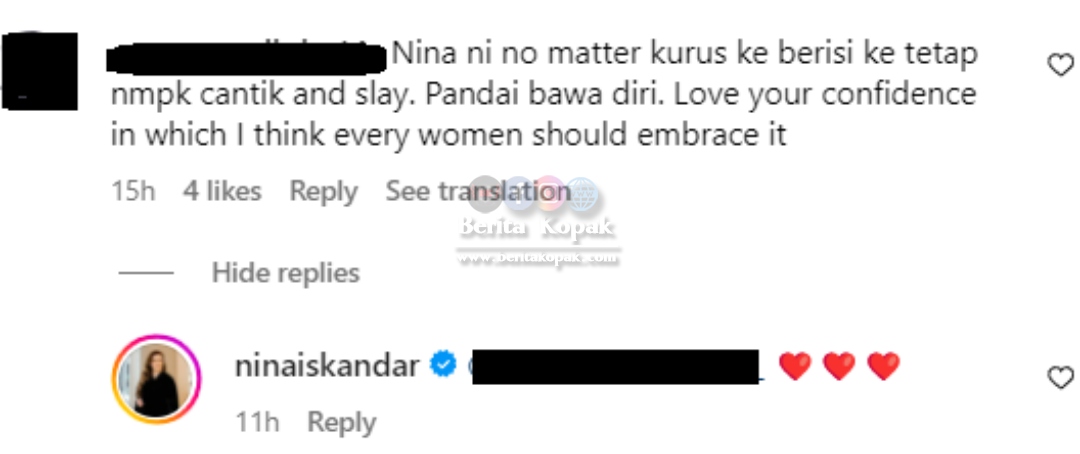
Task: Reply to the top comment
Action: click(x=323, y=192)
